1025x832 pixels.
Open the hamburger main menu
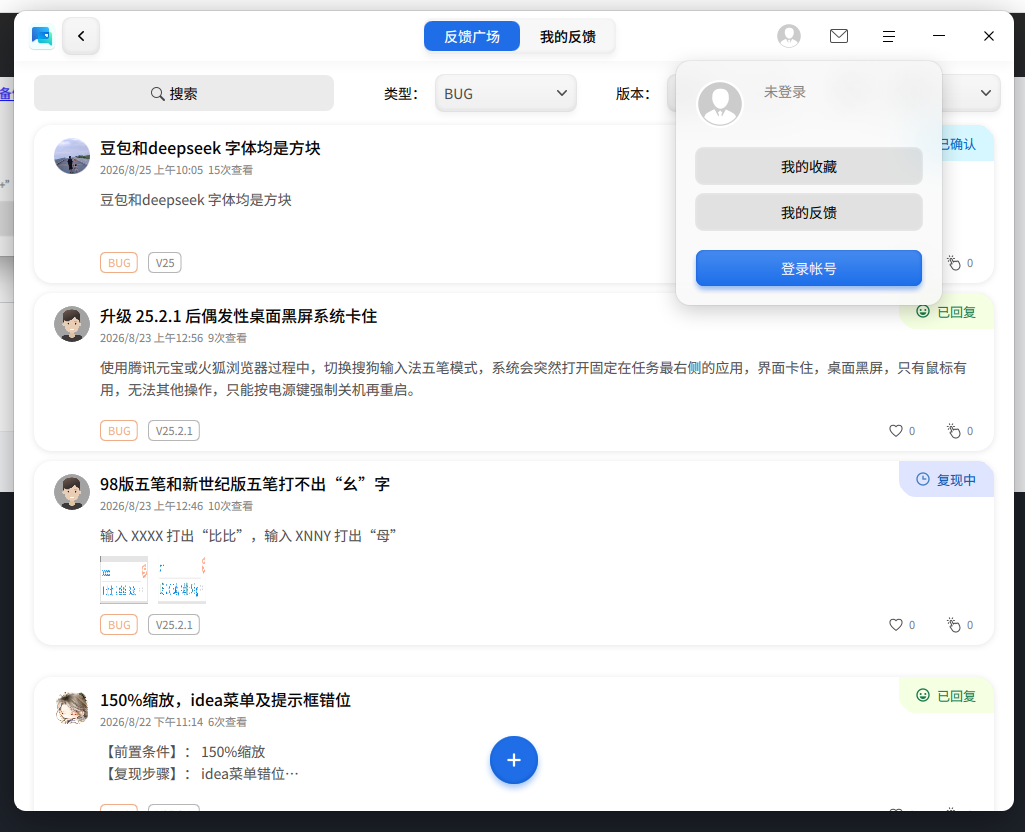click(x=888, y=37)
